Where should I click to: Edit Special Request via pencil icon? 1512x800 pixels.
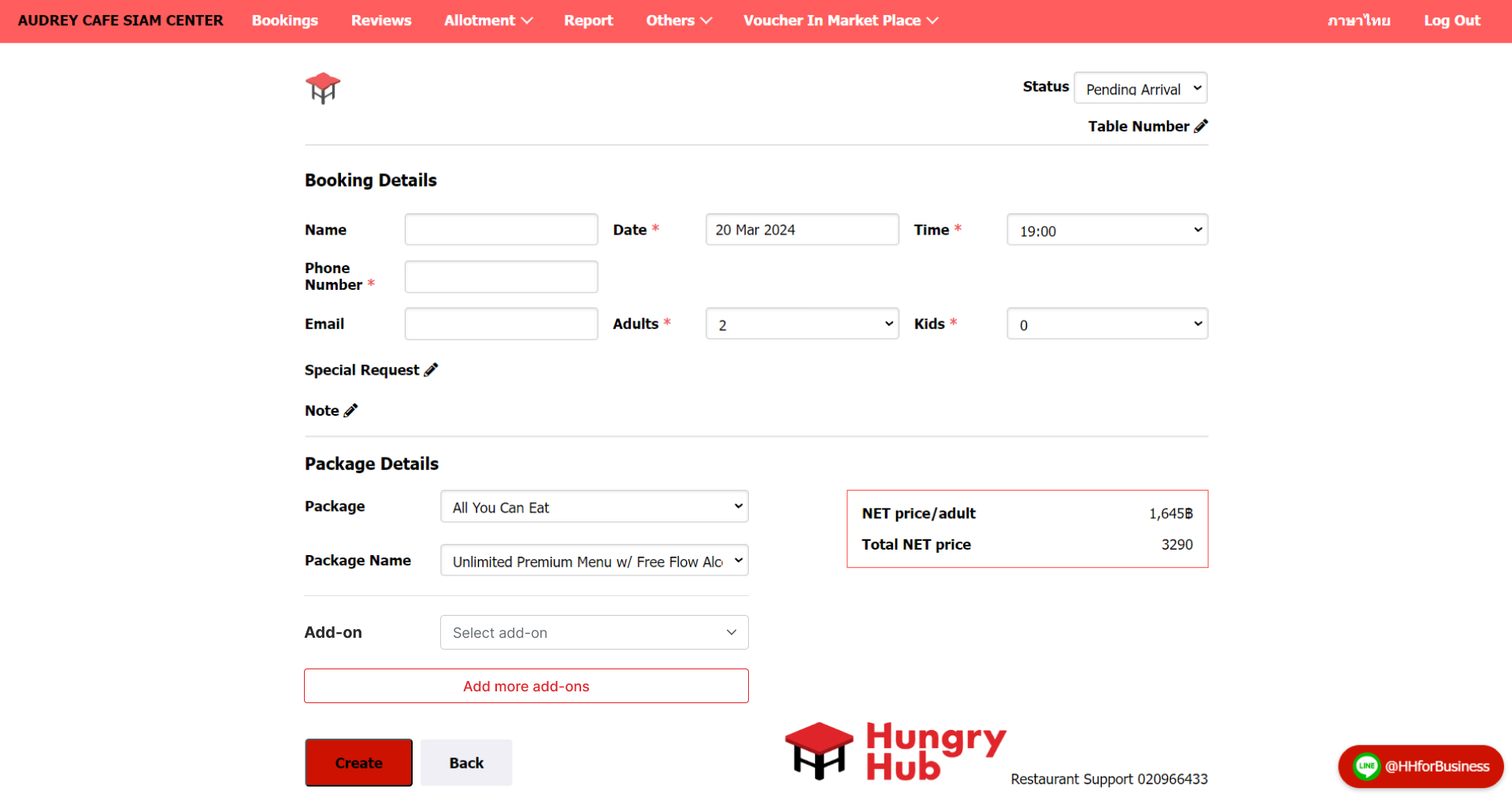431,370
